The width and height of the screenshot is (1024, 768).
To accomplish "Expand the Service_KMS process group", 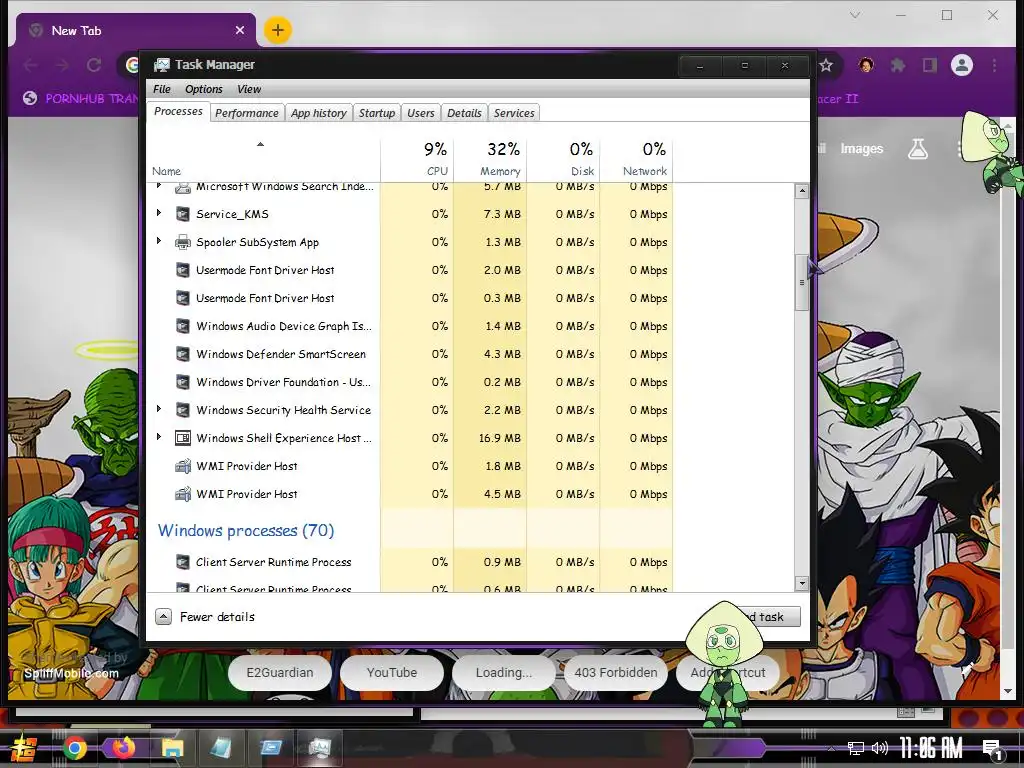I will pos(159,213).
